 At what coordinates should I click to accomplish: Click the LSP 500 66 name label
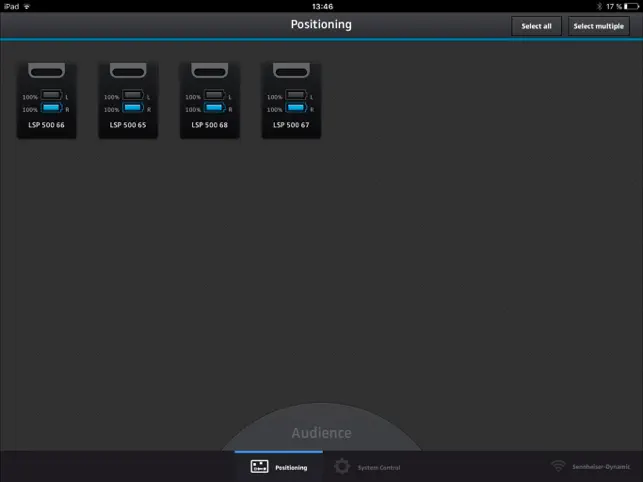46,125
